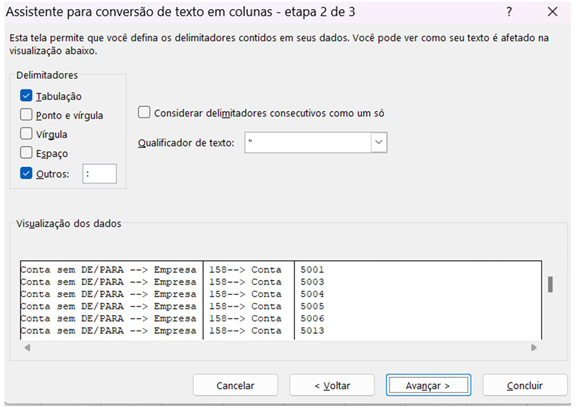Select the first preview column with DE/PARA

pos(111,300)
